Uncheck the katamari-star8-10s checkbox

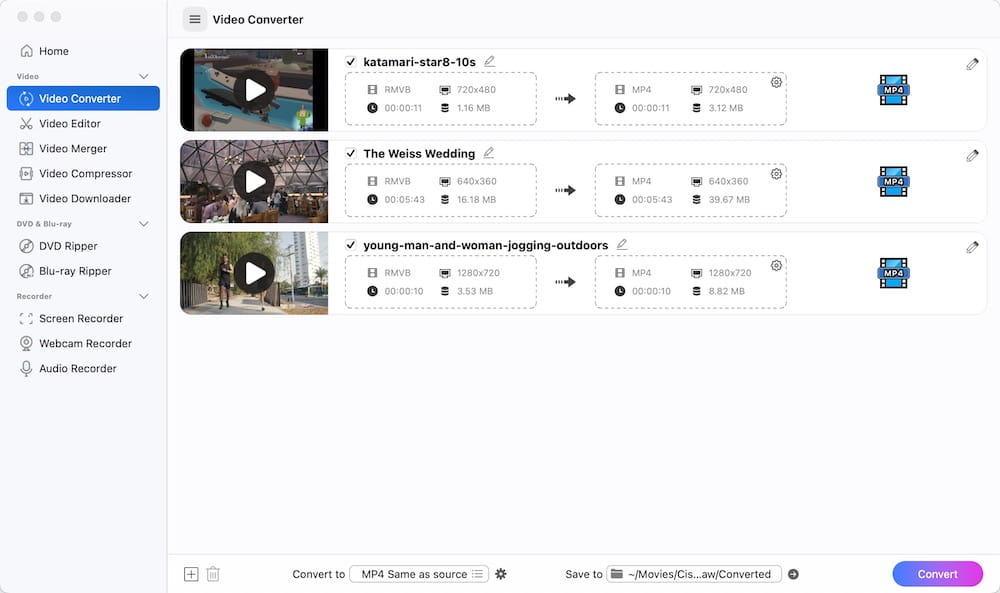click(x=350, y=62)
